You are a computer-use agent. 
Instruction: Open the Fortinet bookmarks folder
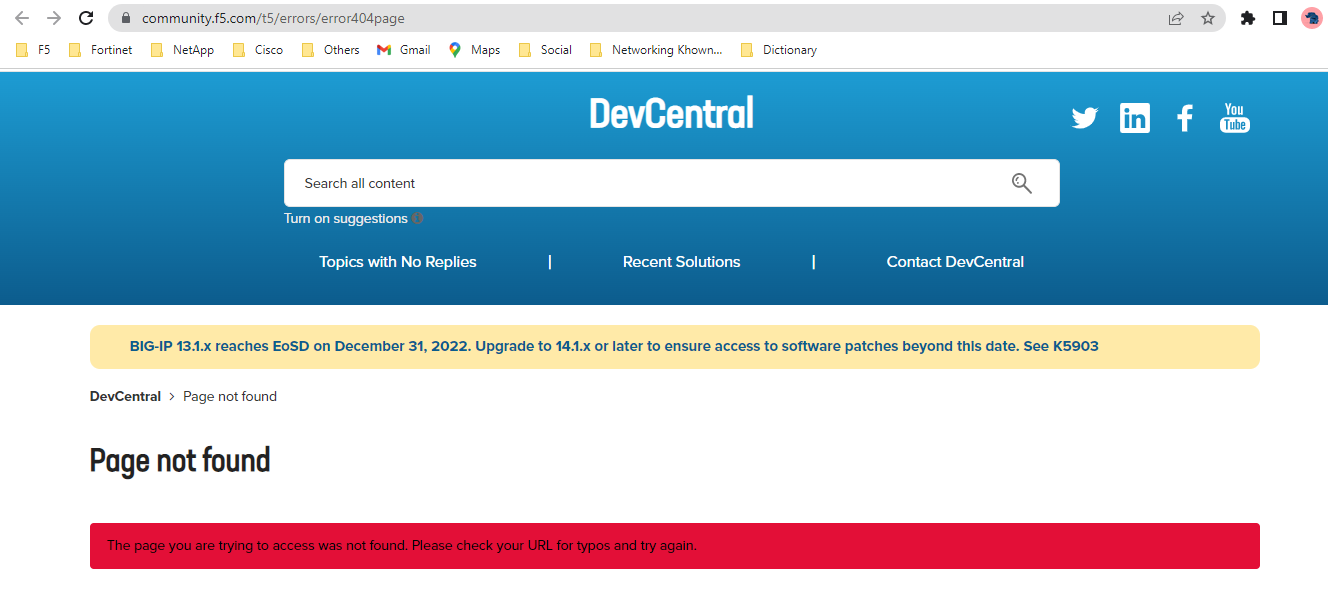point(100,50)
